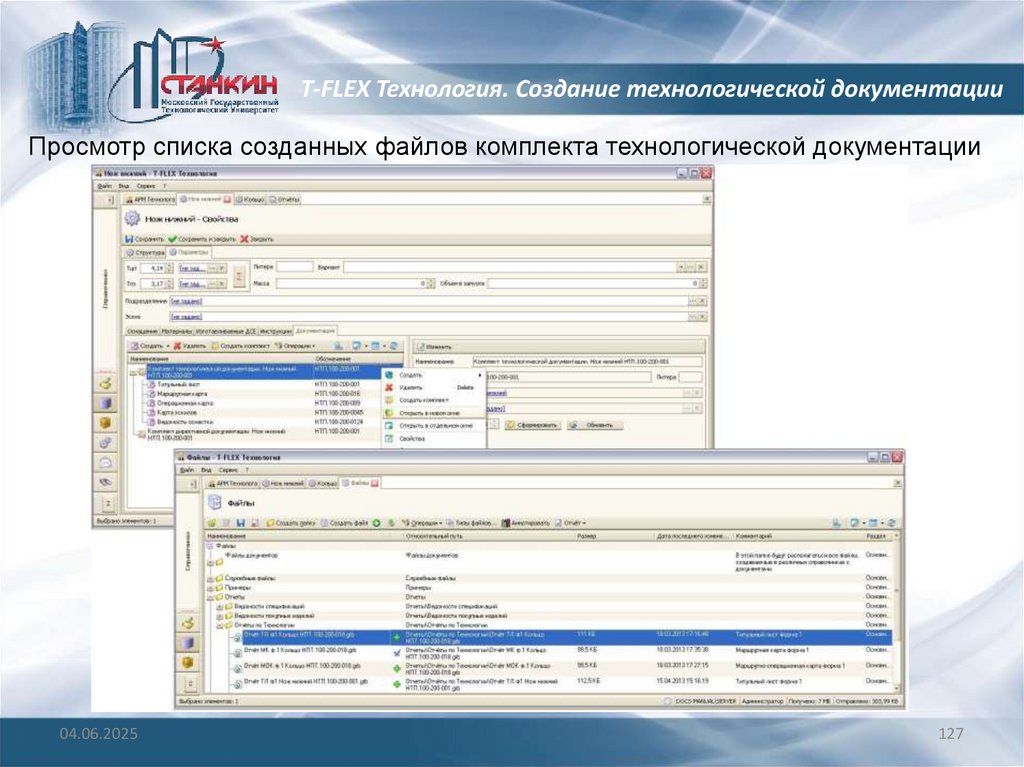Click the red X 'Закрыть' toolbar button
Image resolution: width=1024 pixels, height=767 pixels.
[256, 239]
